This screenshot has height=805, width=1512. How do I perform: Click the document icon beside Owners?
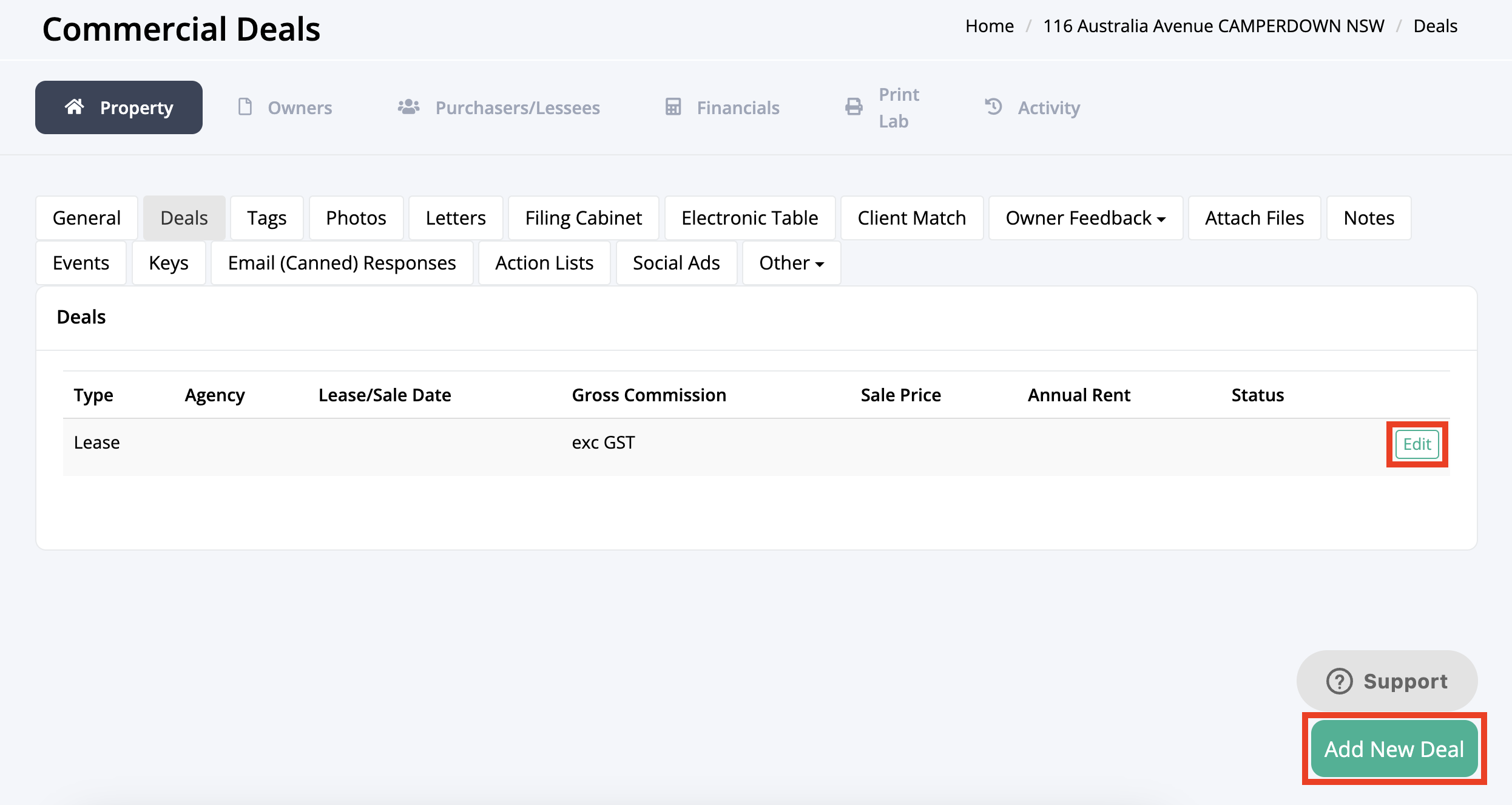(245, 107)
